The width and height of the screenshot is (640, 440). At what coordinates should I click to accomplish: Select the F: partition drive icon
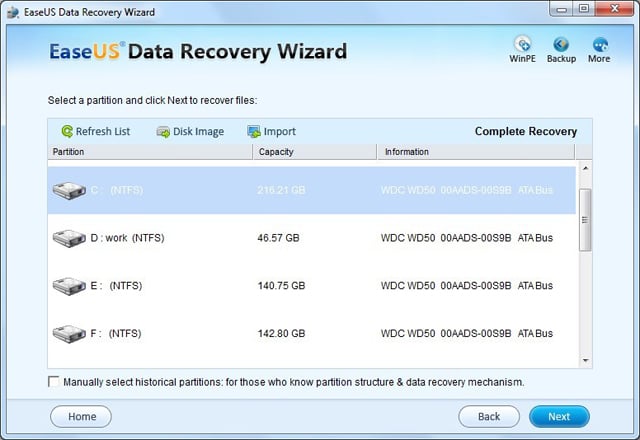[x=69, y=333]
